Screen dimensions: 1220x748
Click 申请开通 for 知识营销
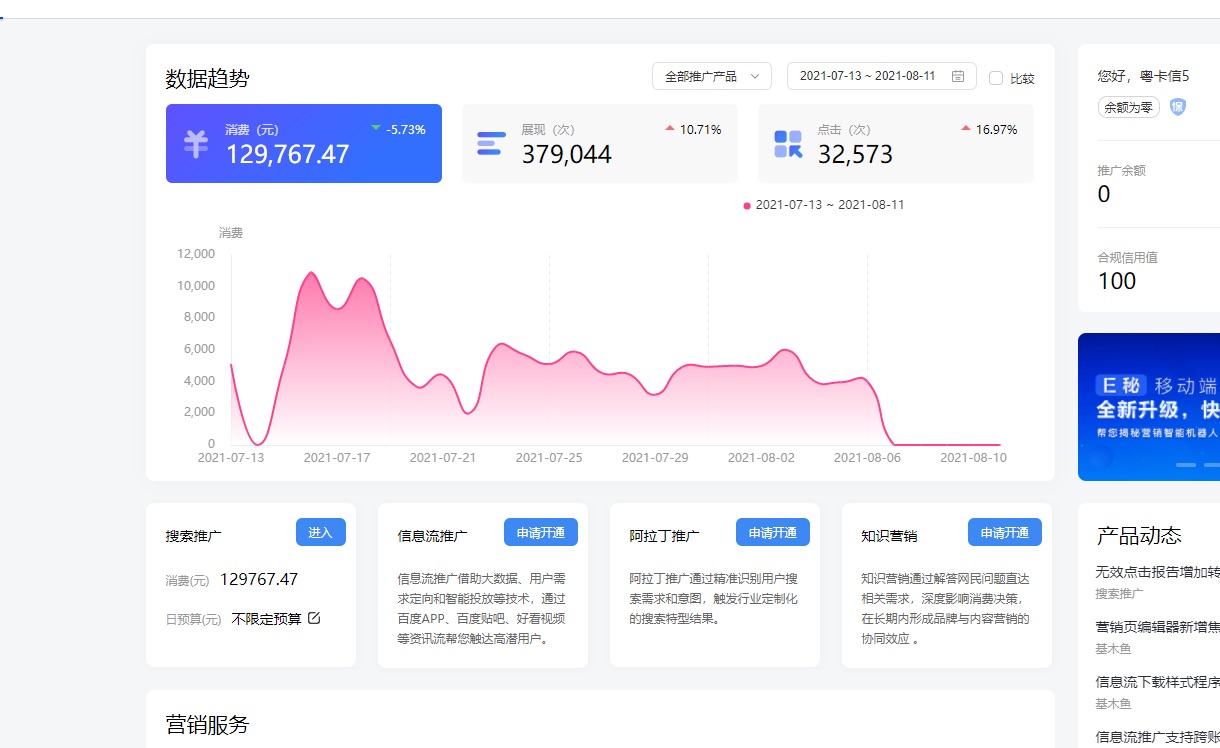point(1004,532)
